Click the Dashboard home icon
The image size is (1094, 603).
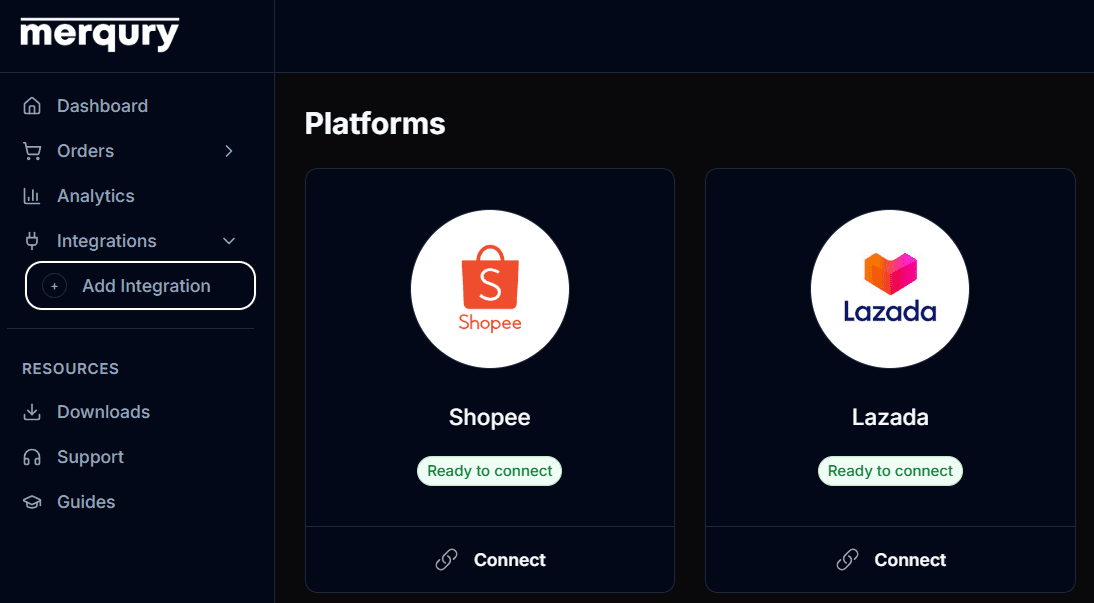[32, 106]
